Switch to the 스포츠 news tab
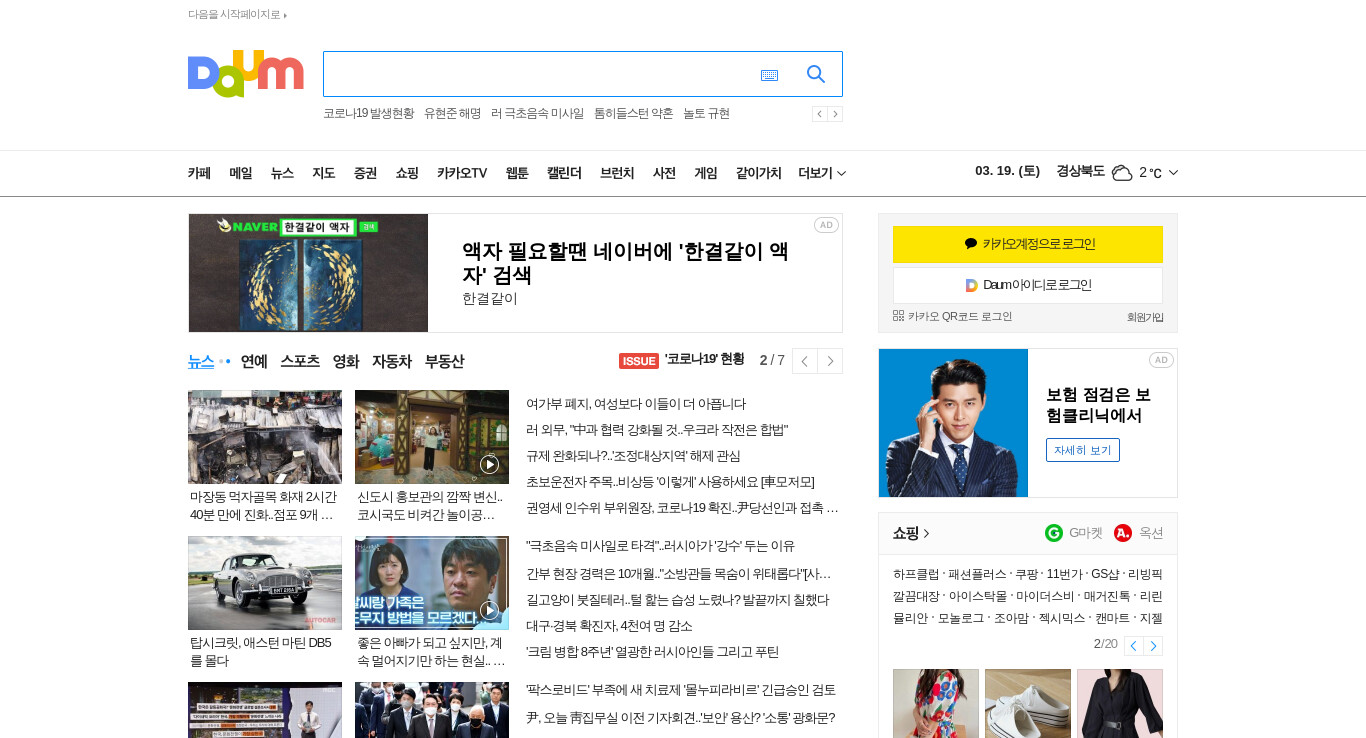1366x738 pixels. (x=300, y=361)
